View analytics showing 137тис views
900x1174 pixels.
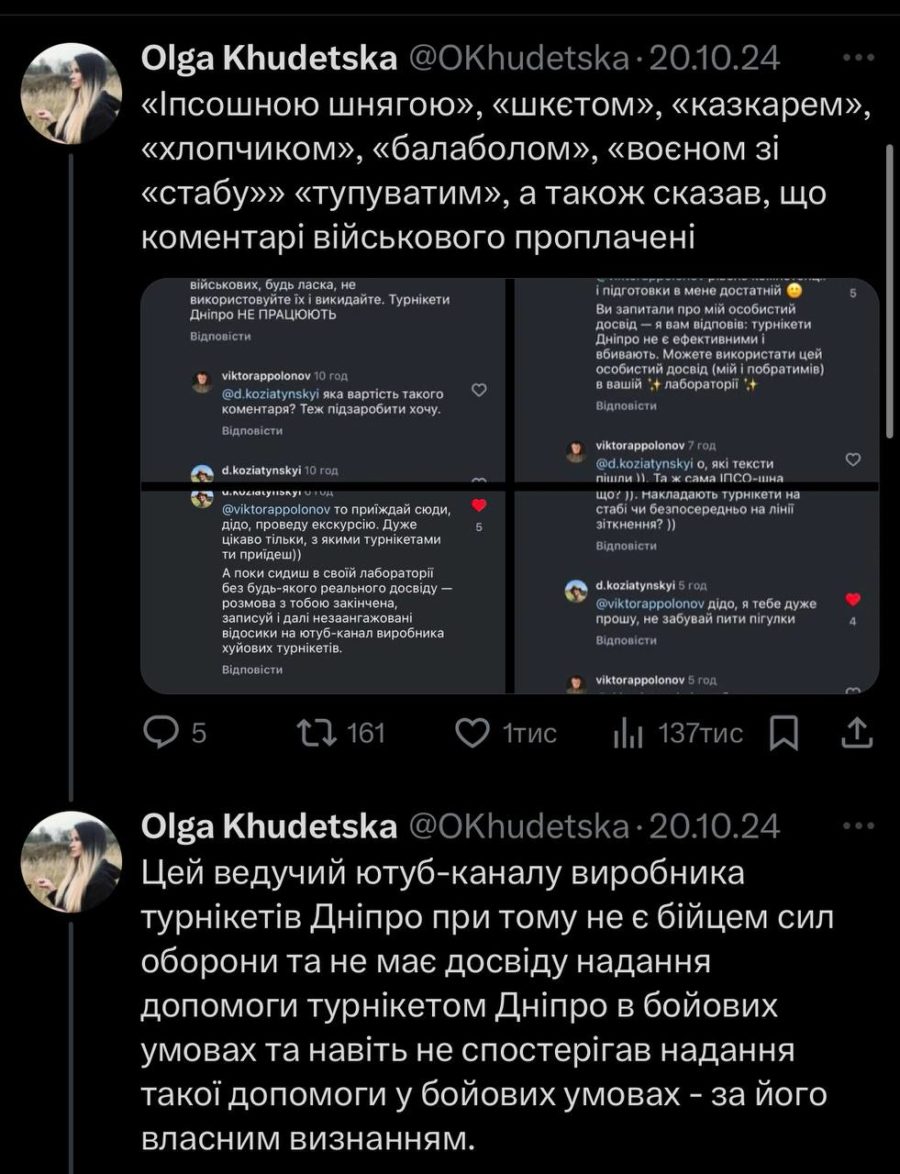[x=626, y=734]
